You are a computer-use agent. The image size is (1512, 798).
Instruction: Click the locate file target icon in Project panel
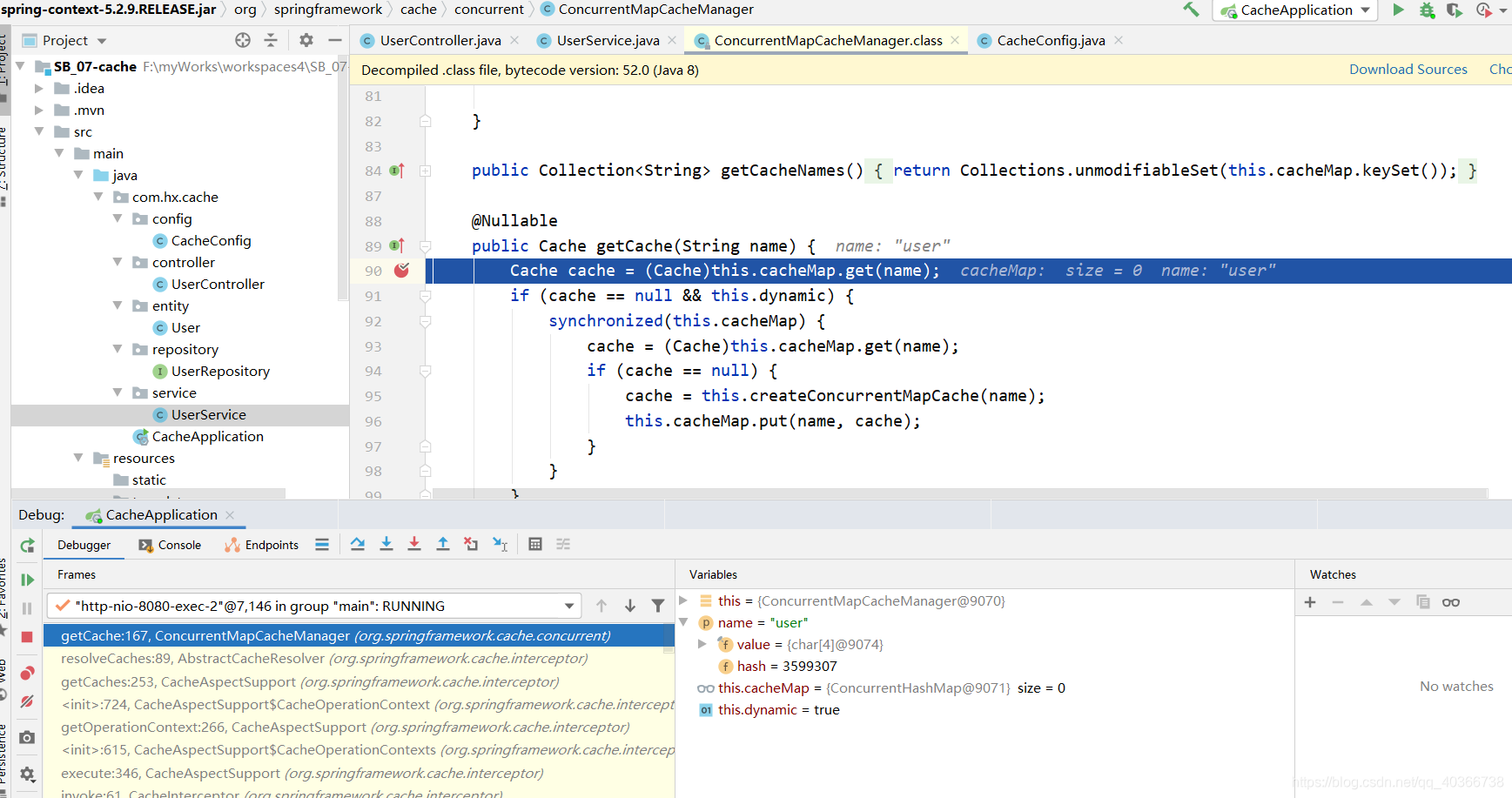coord(243,40)
